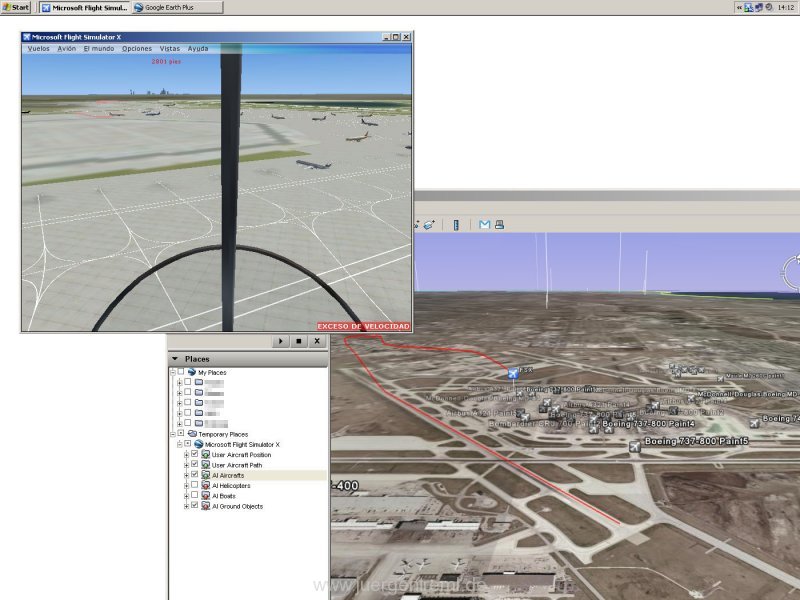The height and width of the screenshot is (600, 800).
Task: Click the 'Places' panel header title
Action: coord(197,359)
